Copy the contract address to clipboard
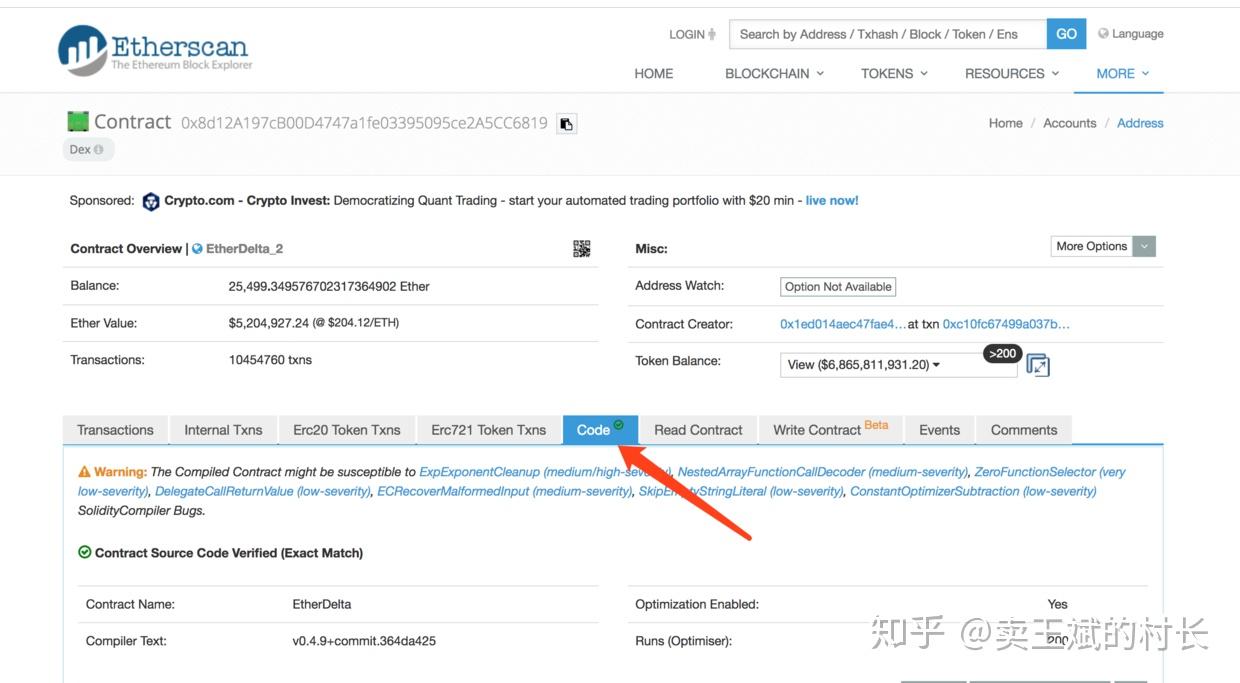This screenshot has width=1240, height=683. tap(567, 124)
